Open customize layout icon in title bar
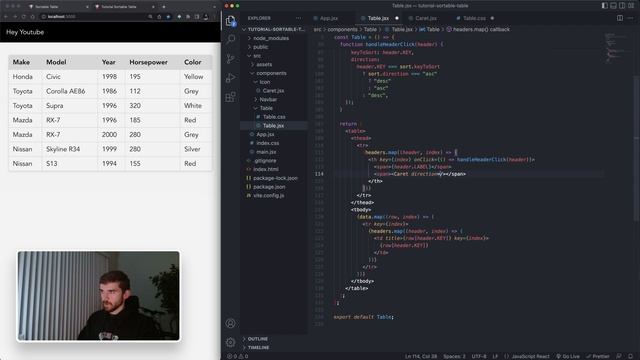640x360 pixels. [631, 6]
